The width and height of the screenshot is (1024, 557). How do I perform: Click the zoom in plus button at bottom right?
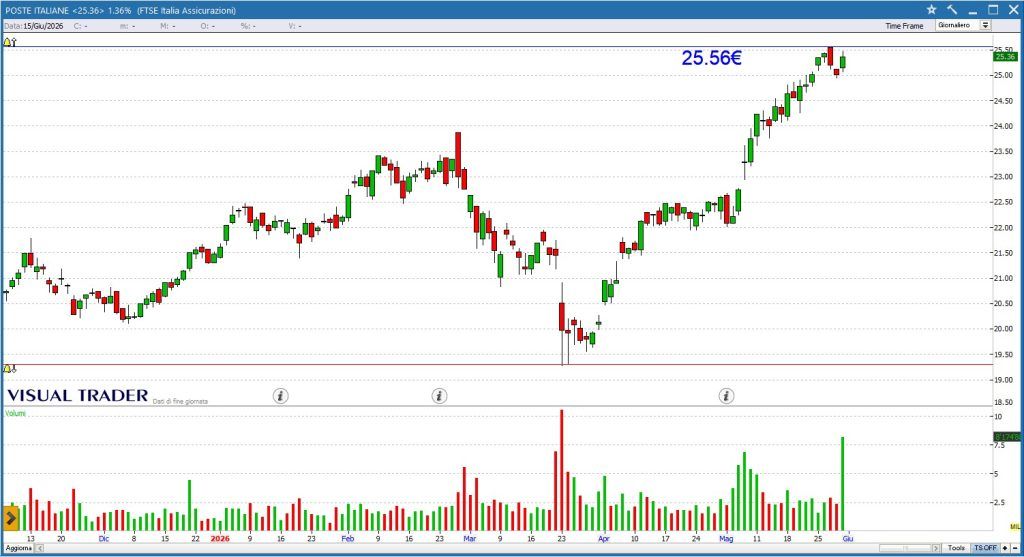[1005, 549]
